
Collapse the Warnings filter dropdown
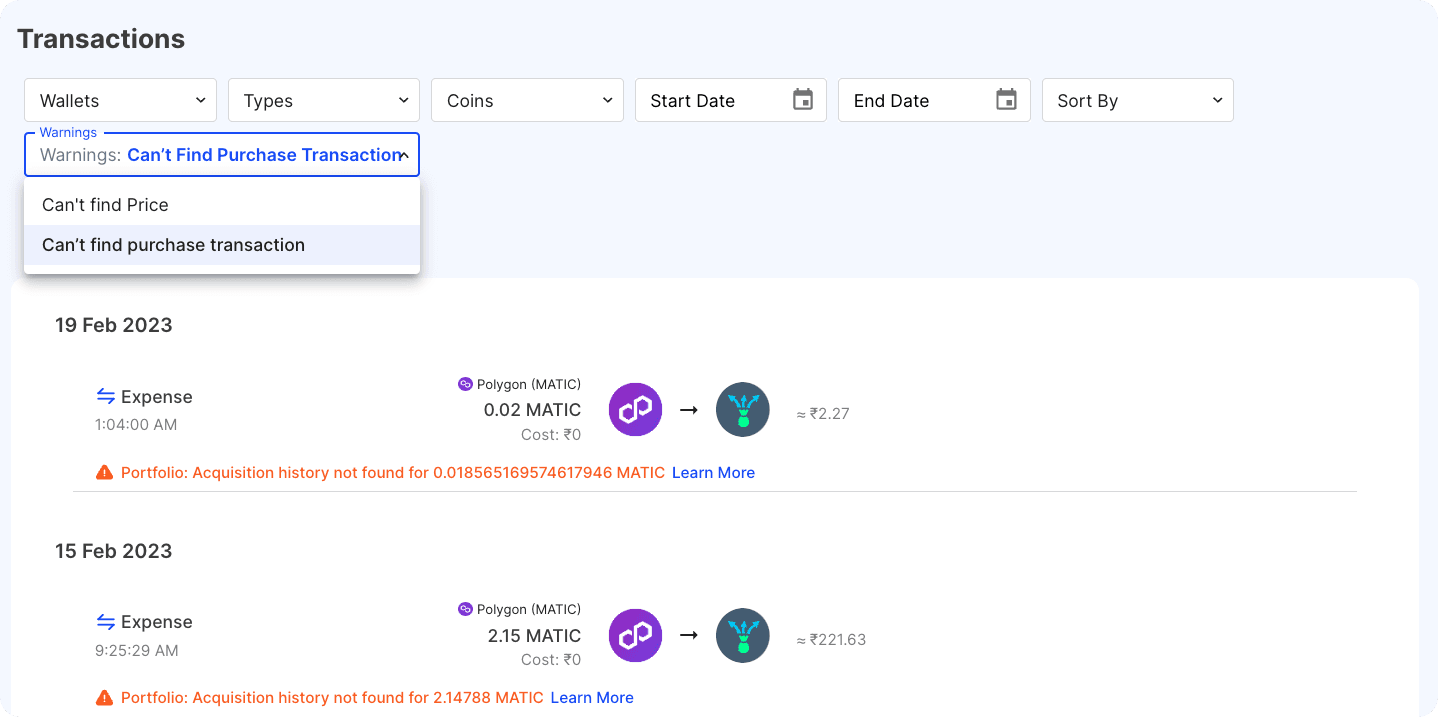coord(403,156)
